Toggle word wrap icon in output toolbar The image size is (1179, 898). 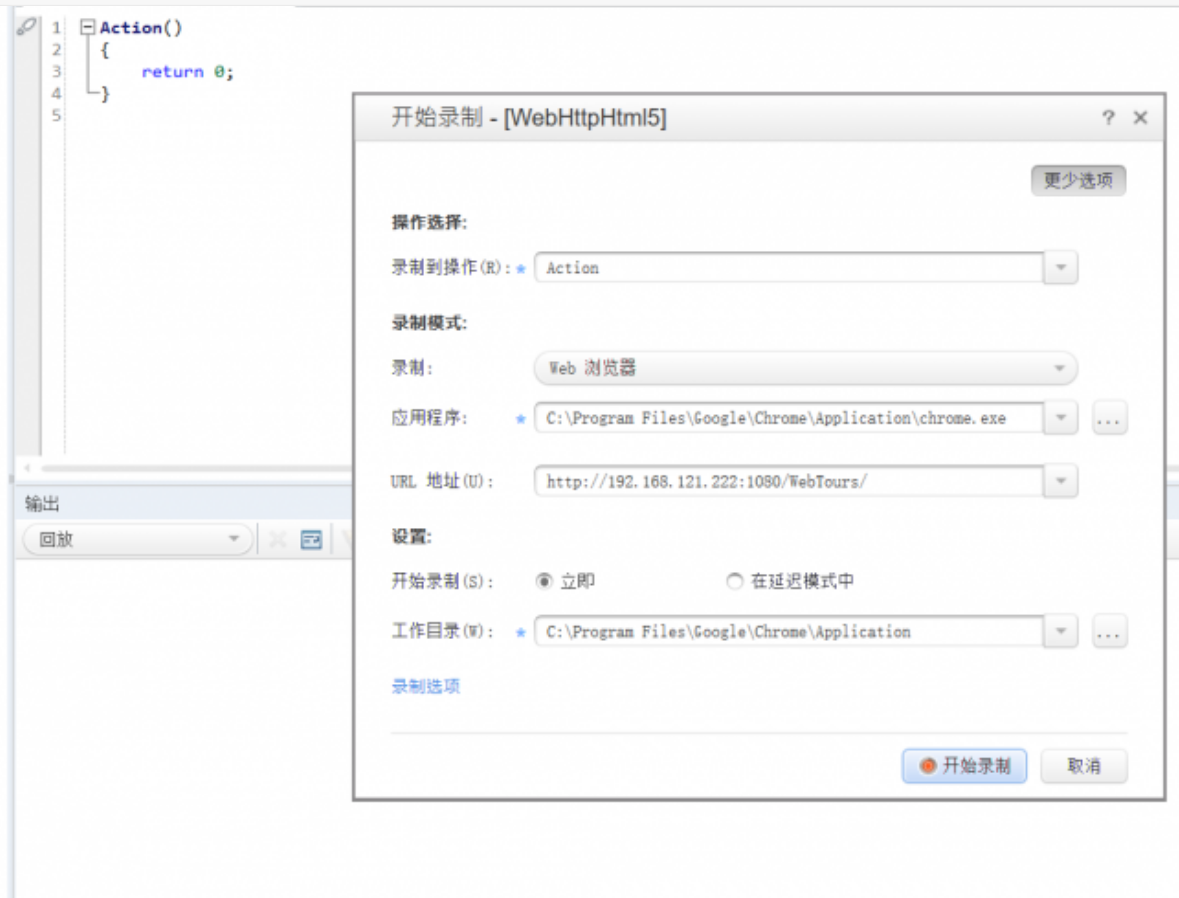point(312,540)
